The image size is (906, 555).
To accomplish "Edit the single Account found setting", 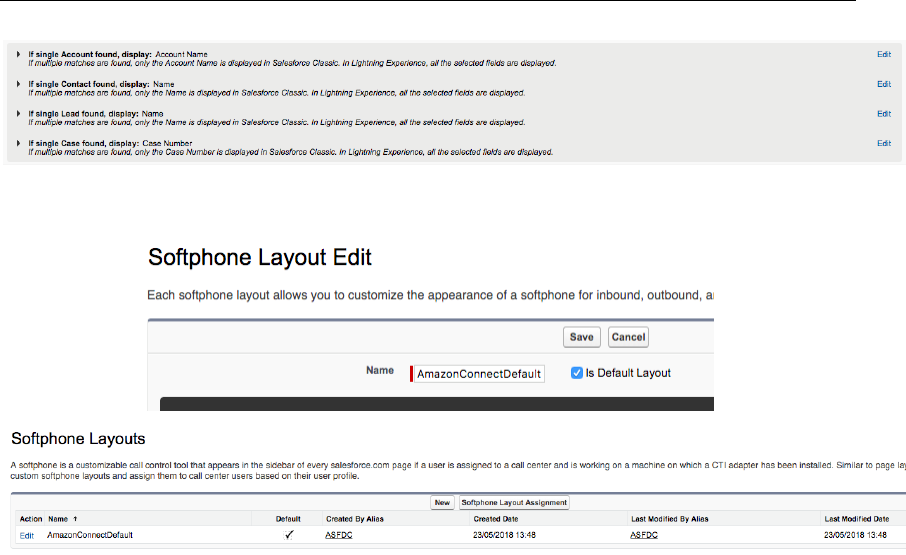I will coord(884,54).
